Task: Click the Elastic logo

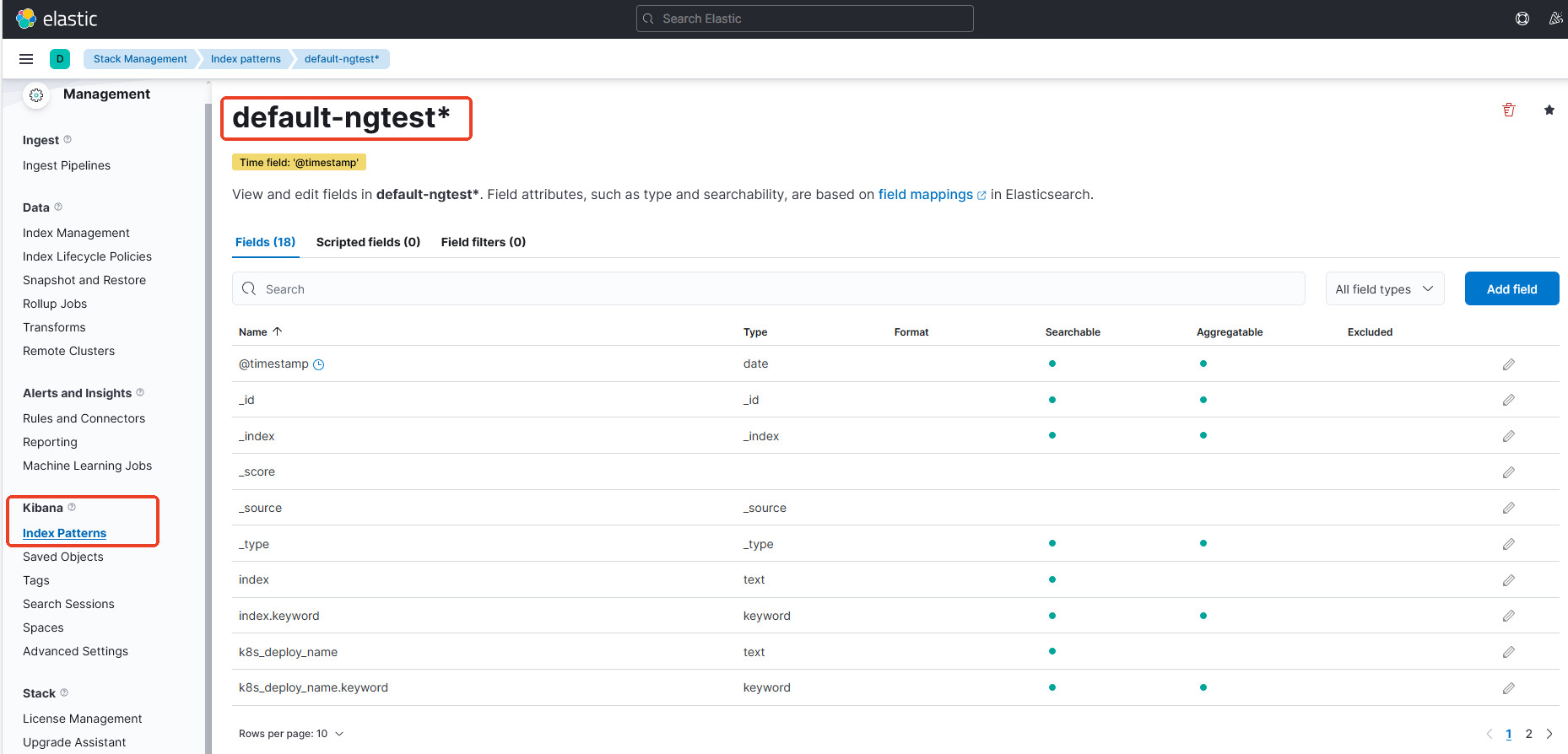Action: [x=57, y=19]
